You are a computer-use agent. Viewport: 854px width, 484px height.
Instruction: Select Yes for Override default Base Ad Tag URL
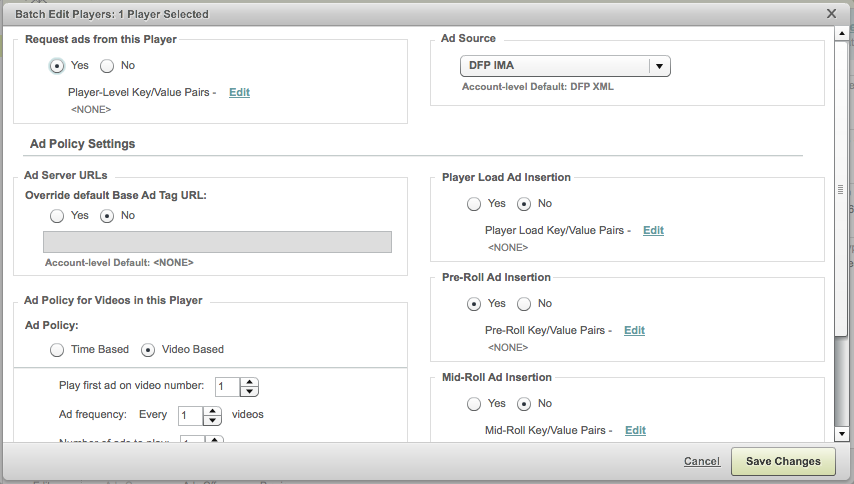pyautogui.click(x=57, y=216)
